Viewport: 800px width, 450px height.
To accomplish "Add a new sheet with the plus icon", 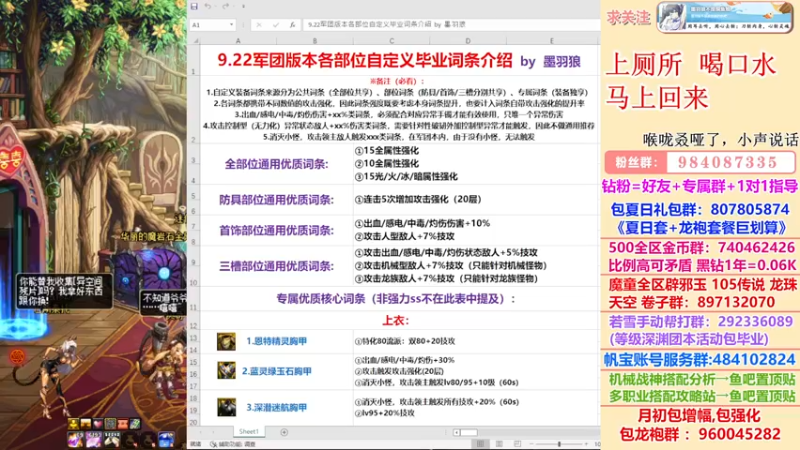I will 284,432.
